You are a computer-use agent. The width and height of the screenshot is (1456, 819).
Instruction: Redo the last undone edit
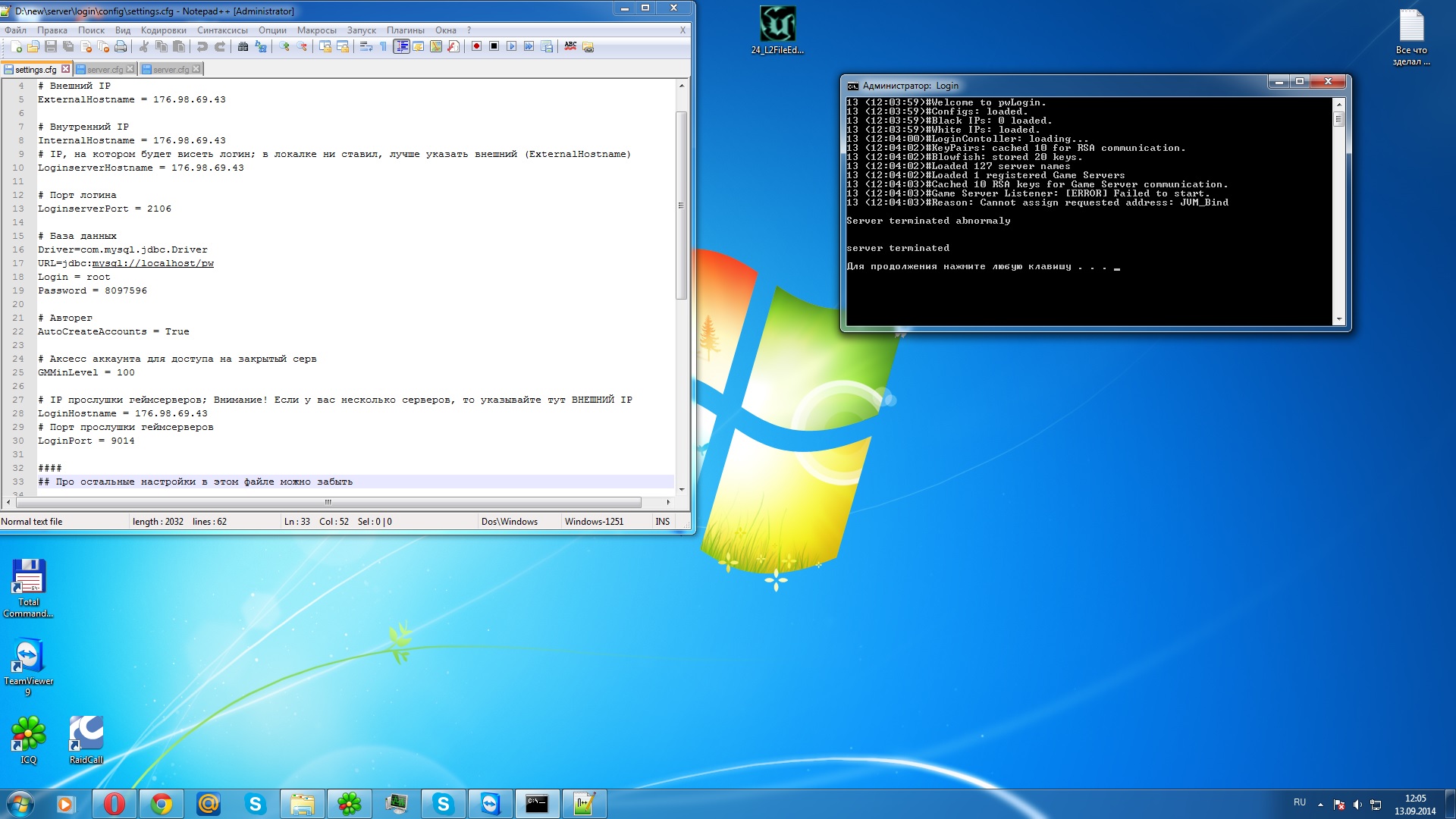[x=220, y=46]
